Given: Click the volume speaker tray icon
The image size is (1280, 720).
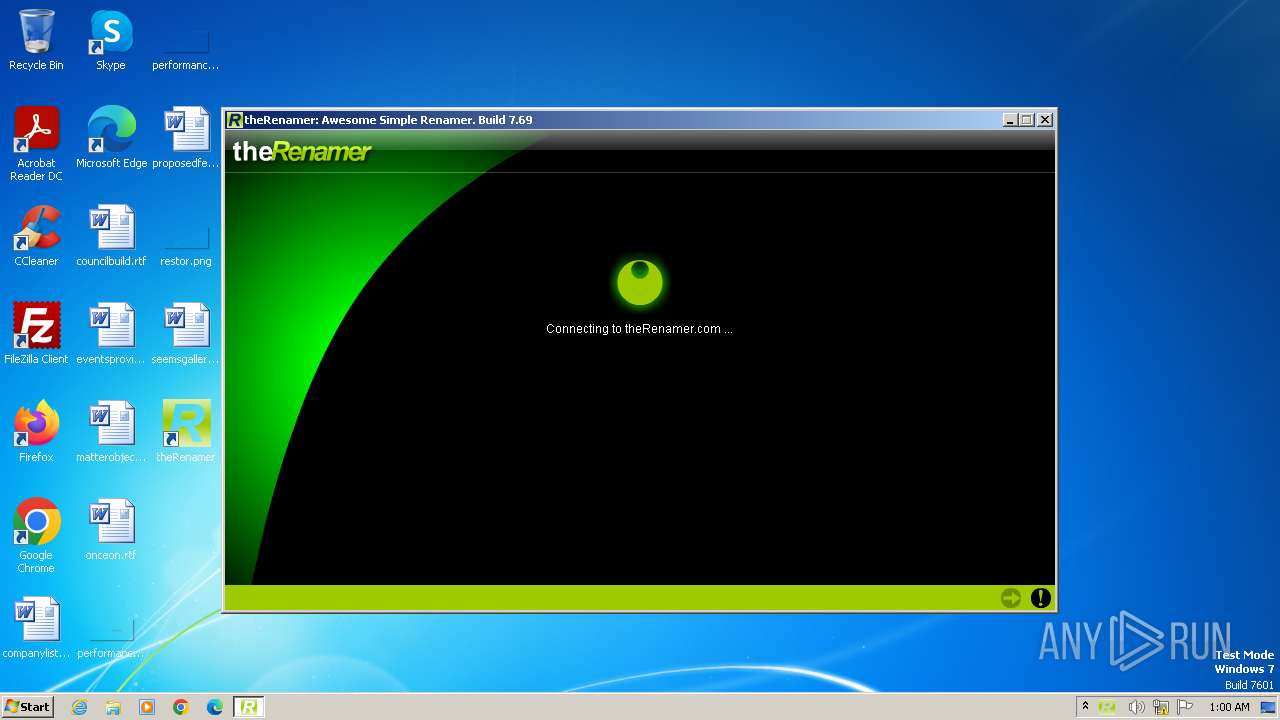Looking at the screenshot, I should 1136,707.
